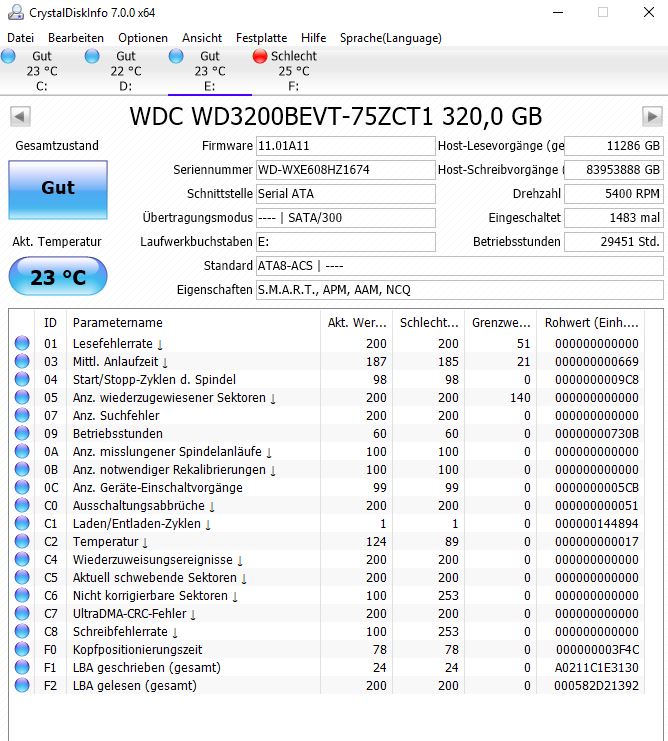Click status icon of Ausschaltungsabbrüche row
Viewport: 668px width, 741px height.
[22, 505]
